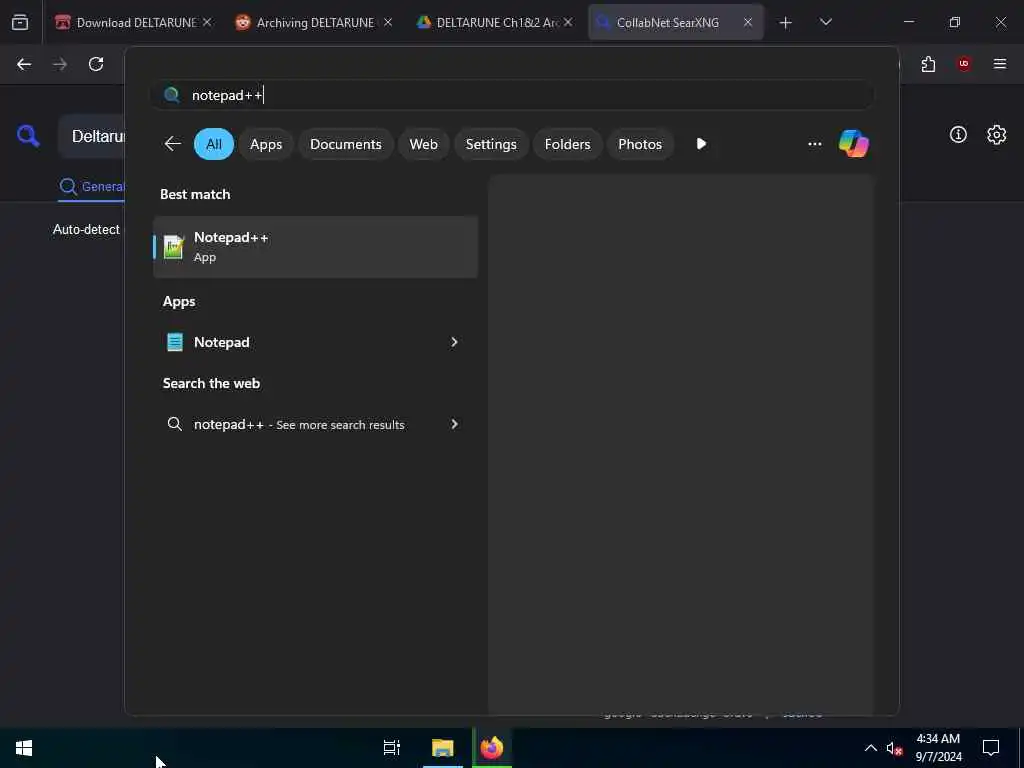Select the Apps filter
The height and width of the screenshot is (768, 1024).
[266, 144]
